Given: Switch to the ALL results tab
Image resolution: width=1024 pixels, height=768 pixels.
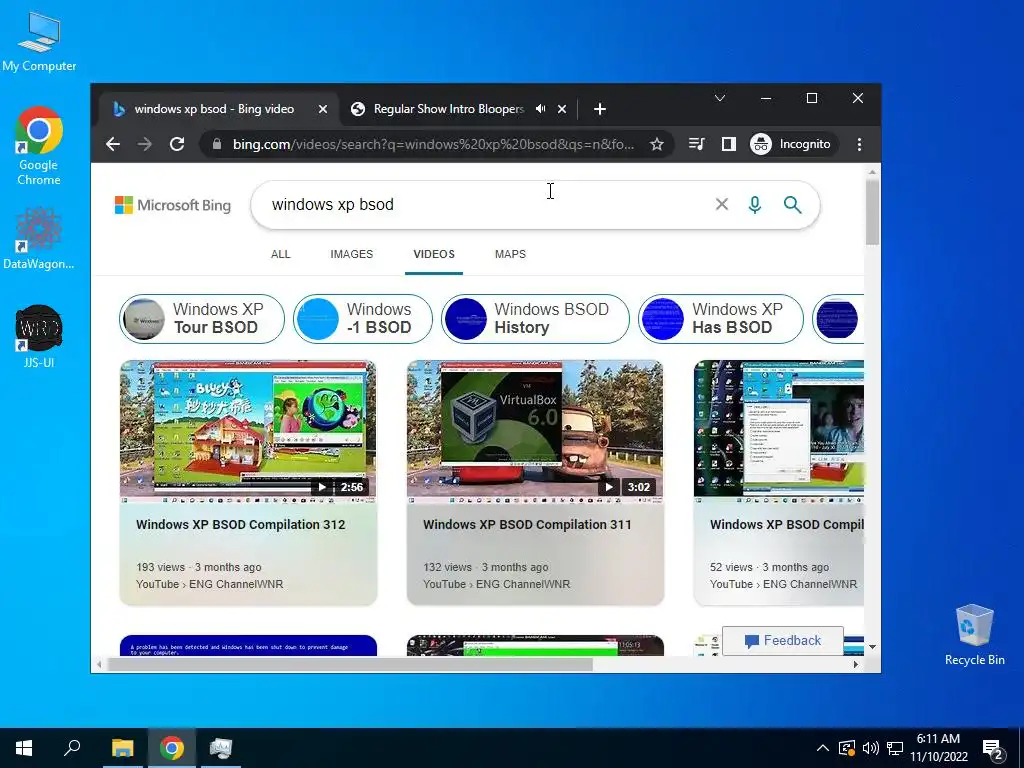Looking at the screenshot, I should [x=281, y=254].
